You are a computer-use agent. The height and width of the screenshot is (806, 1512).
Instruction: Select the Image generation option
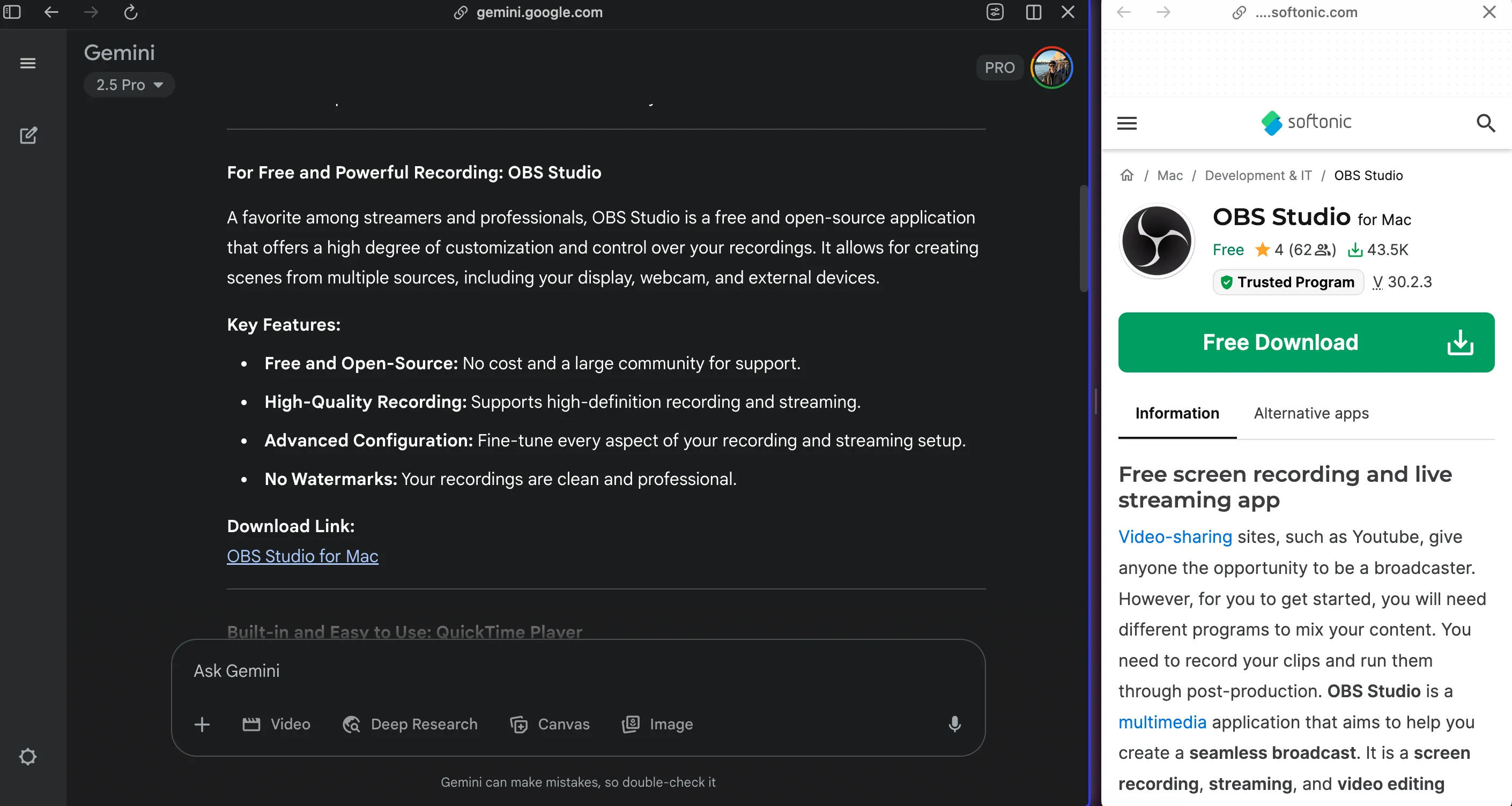(x=657, y=725)
